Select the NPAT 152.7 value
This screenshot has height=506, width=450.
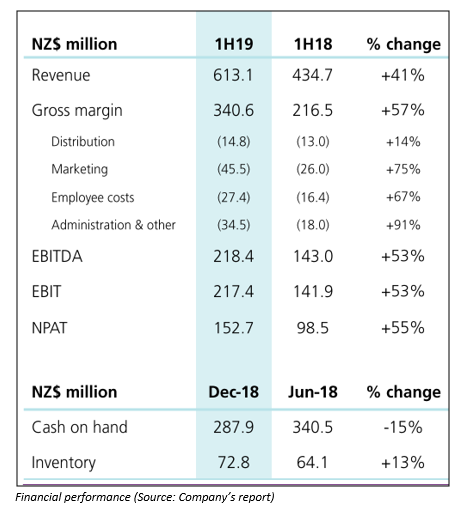(x=233, y=328)
